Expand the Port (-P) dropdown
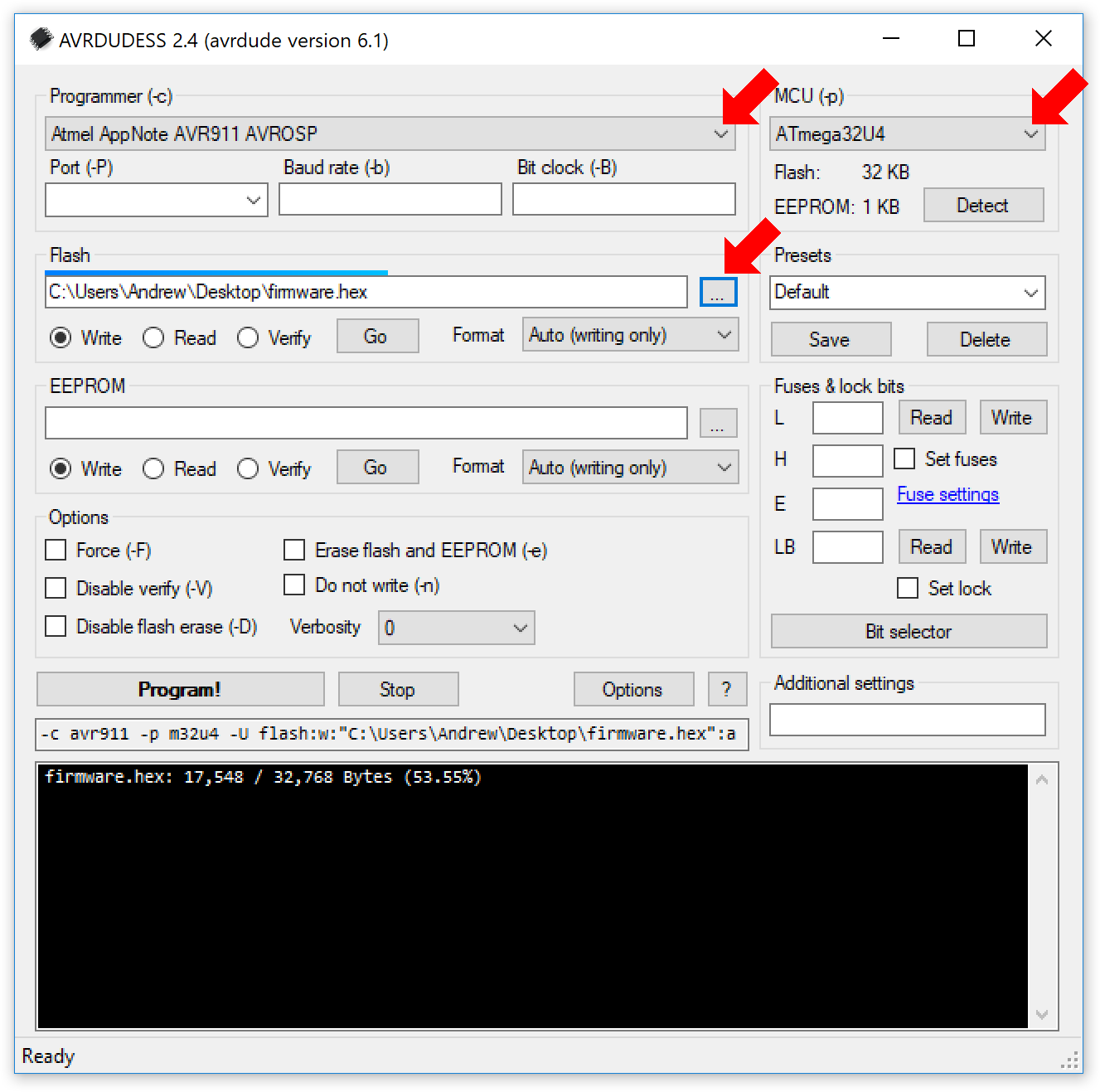This screenshot has width=1100, height=1092. pos(254,200)
